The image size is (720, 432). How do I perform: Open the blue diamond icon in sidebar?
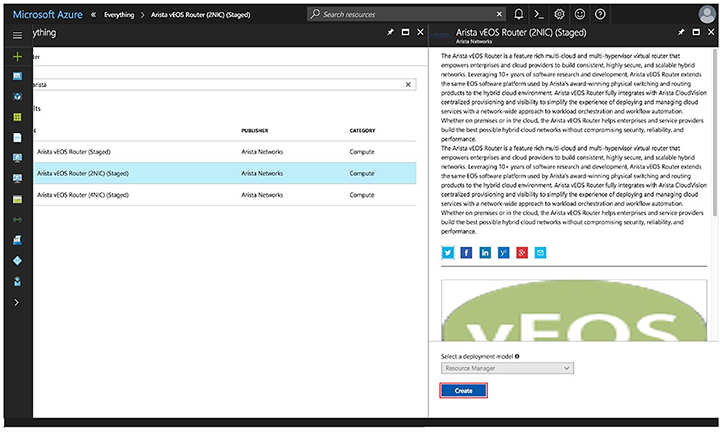click(17, 261)
